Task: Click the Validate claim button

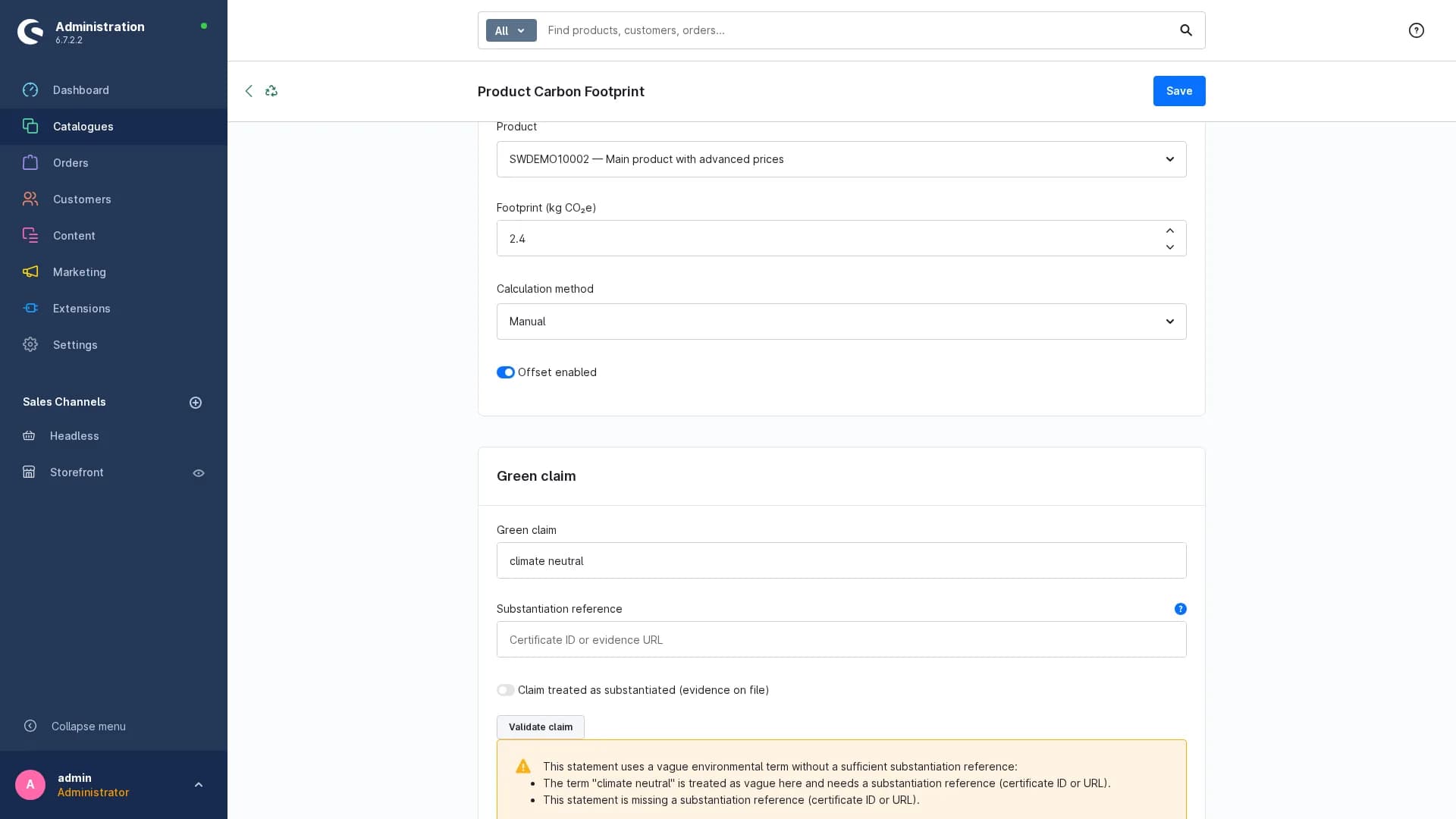Action: click(x=541, y=727)
